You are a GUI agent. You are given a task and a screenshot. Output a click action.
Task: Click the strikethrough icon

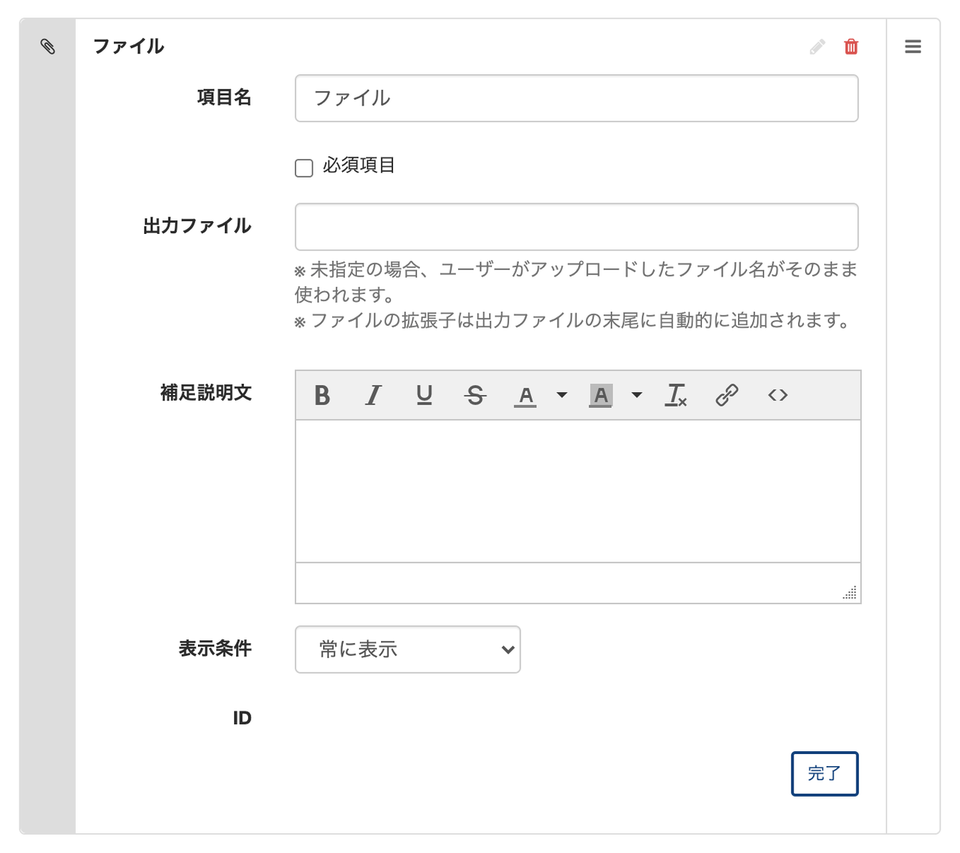[x=475, y=395]
